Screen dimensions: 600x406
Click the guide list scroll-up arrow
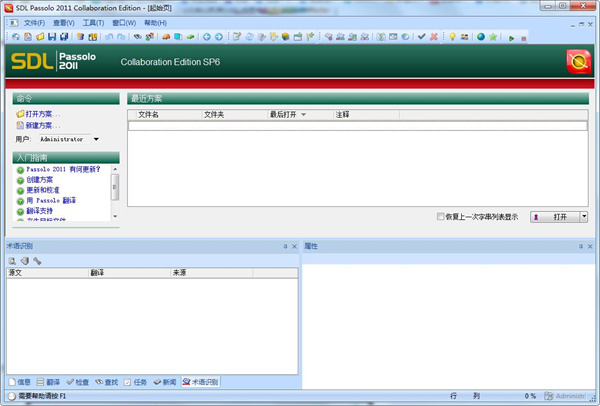(x=115, y=169)
